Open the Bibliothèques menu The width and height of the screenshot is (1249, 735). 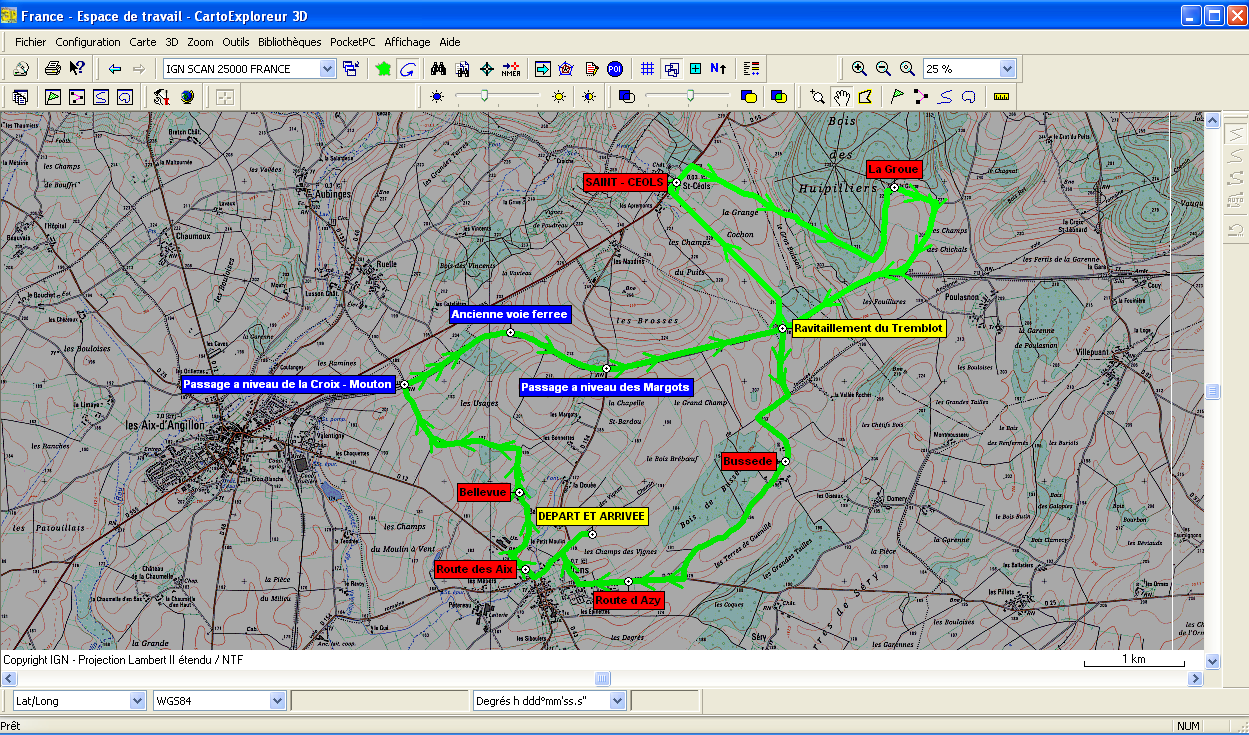tap(289, 42)
